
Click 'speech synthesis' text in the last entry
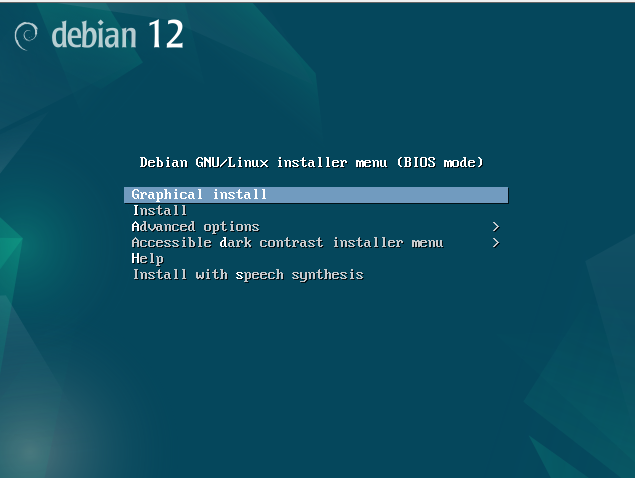click(299, 275)
